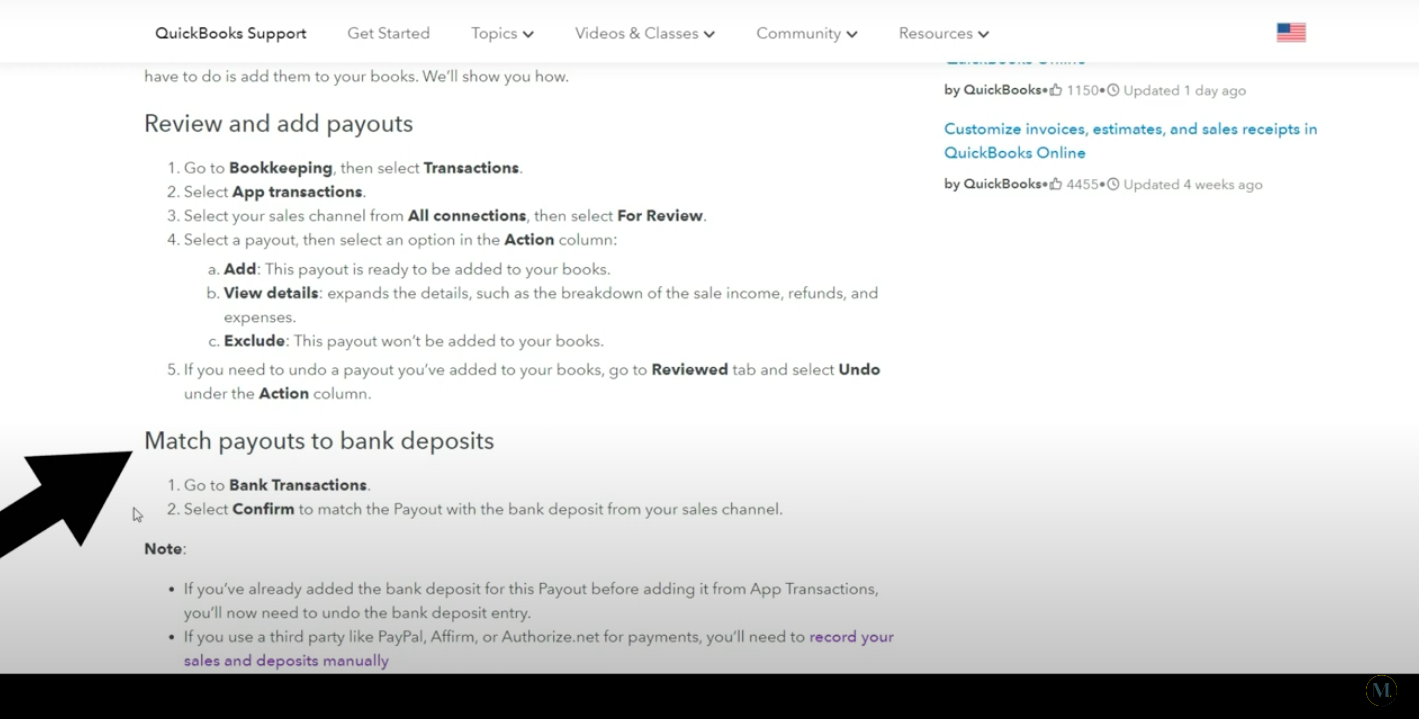Open the Resources dropdown menu
This screenshot has width=1419, height=719.
pyautogui.click(x=944, y=33)
